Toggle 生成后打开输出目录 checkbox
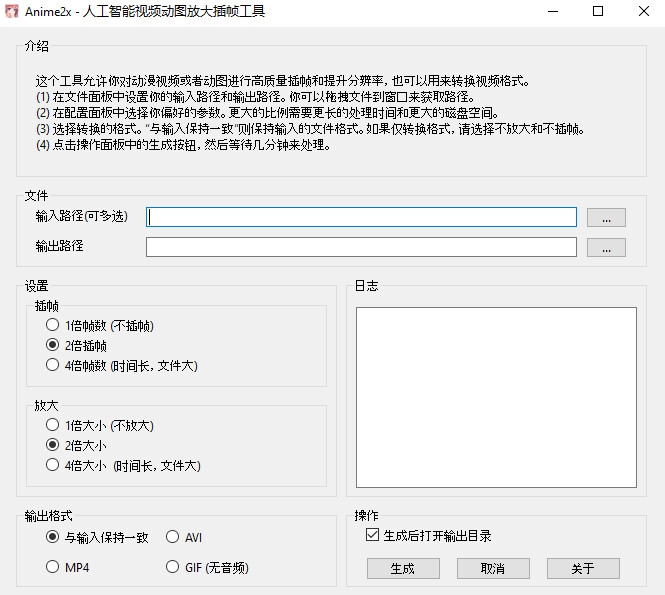This screenshot has height=595, width=665. (373, 536)
